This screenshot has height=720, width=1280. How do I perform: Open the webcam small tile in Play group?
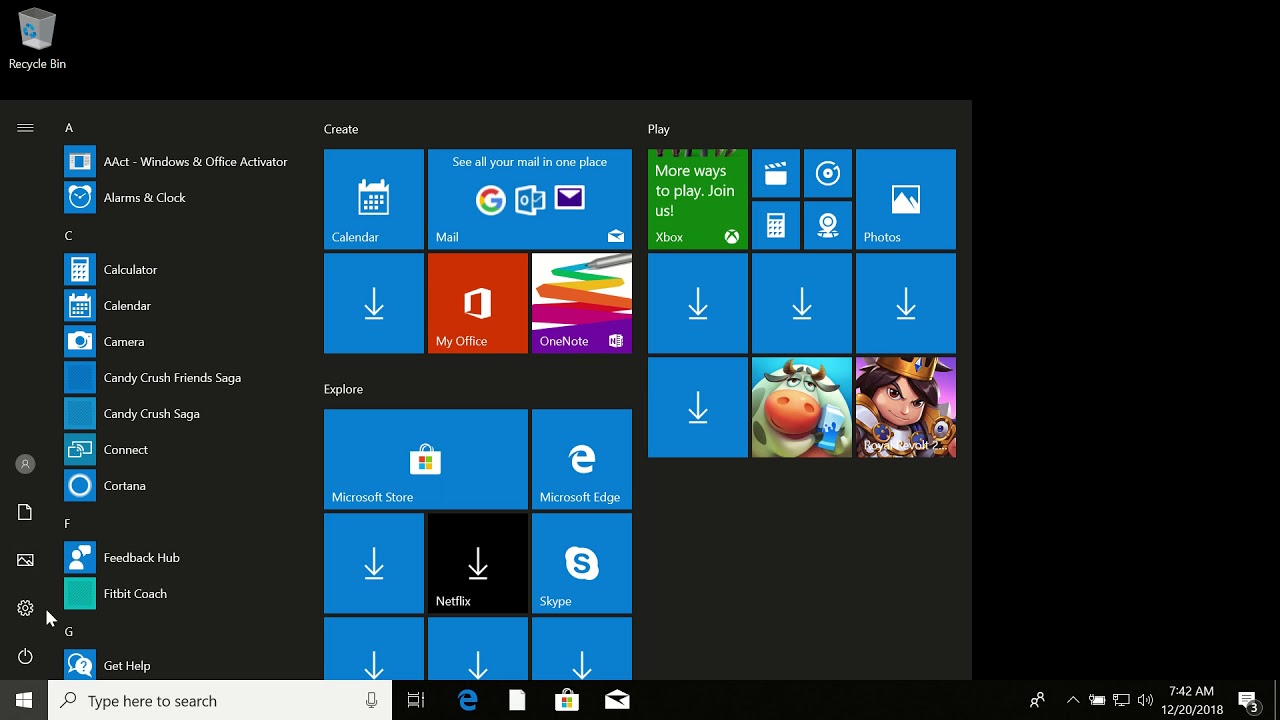pyautogui.click(x=828, y=225)
